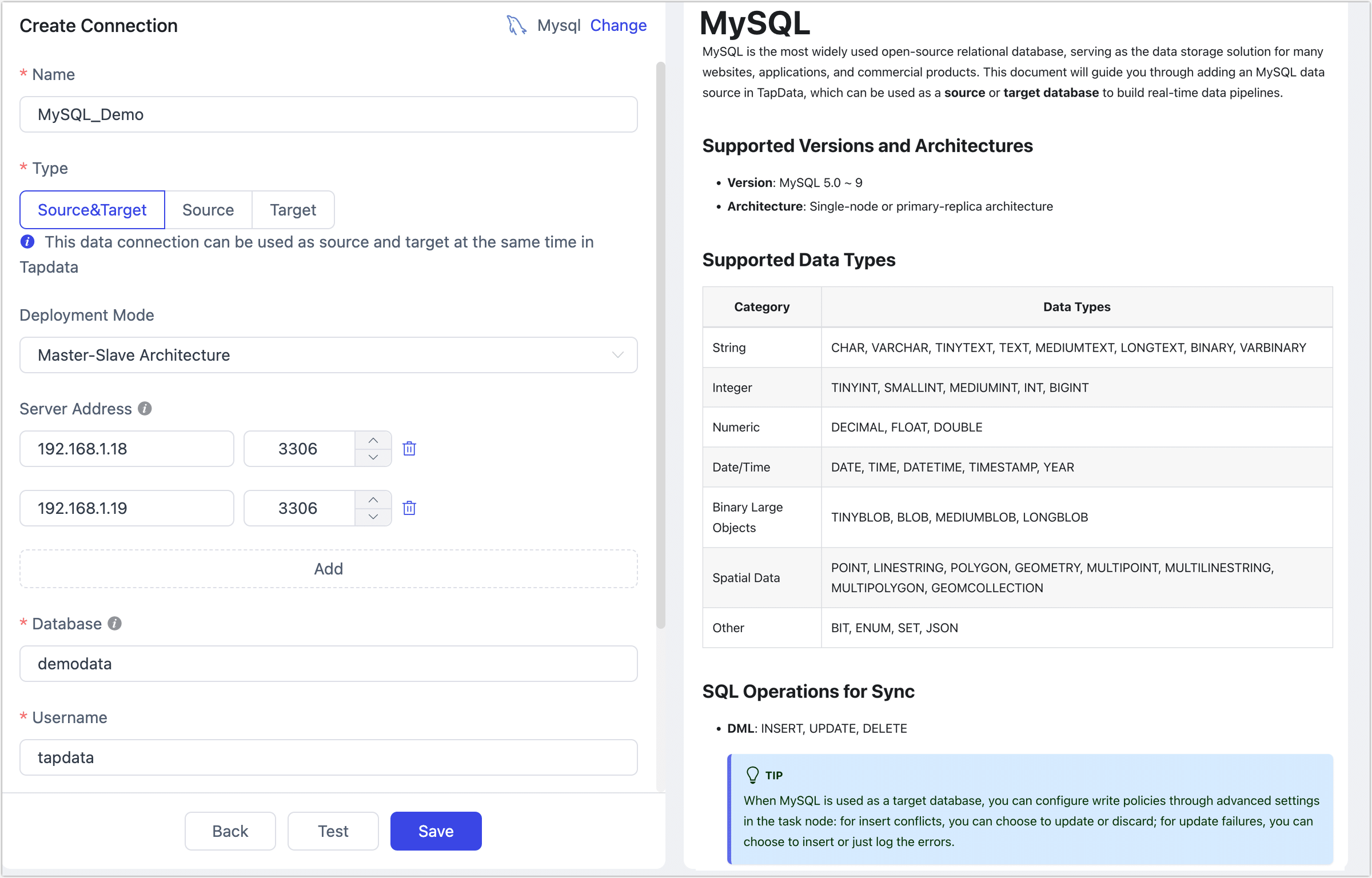
Task: Click the Server Address help info icon
Action: click(x=145, y=409)
